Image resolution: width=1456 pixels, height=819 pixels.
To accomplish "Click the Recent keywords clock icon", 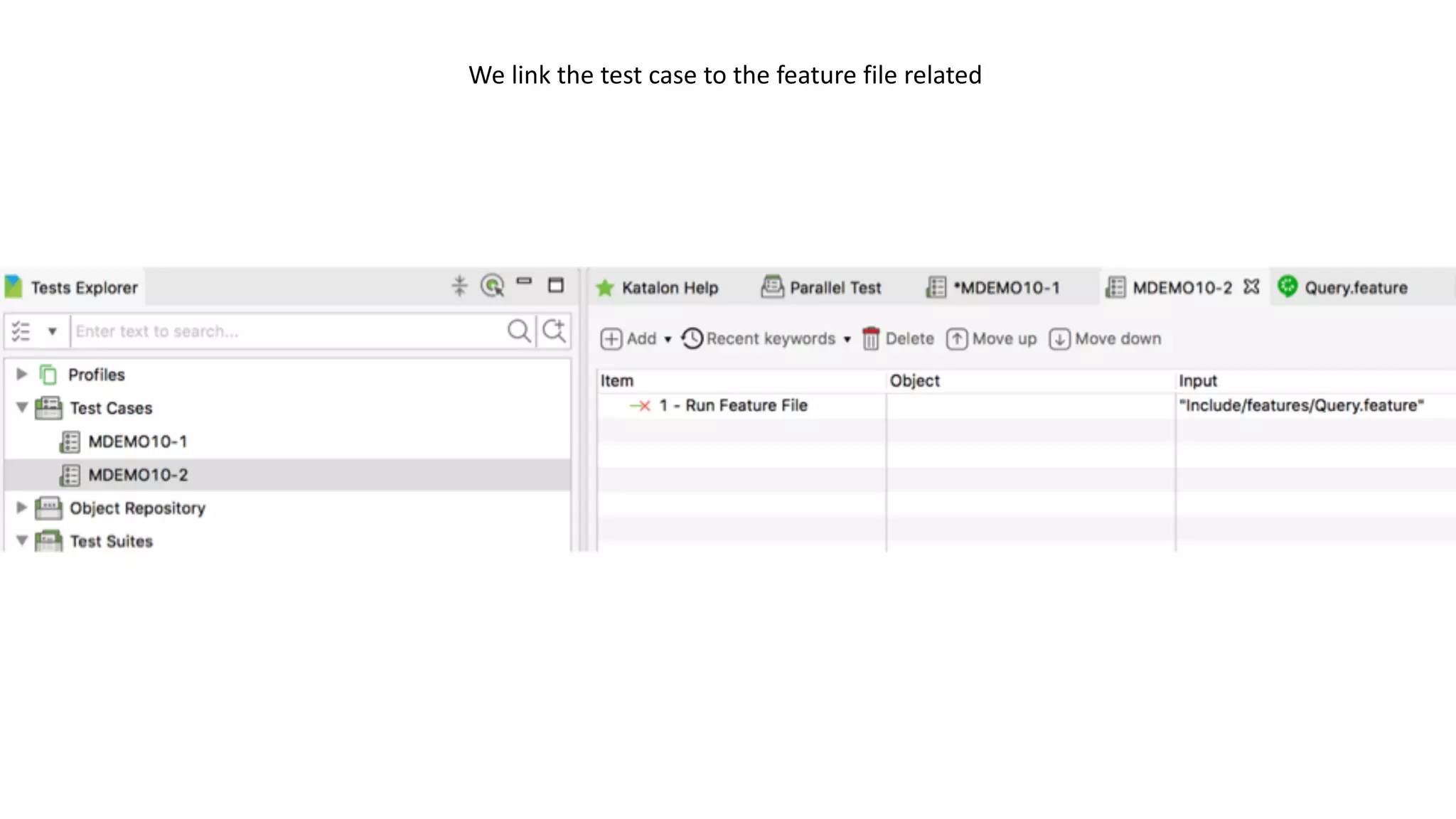I will click(x=692, y=339).
